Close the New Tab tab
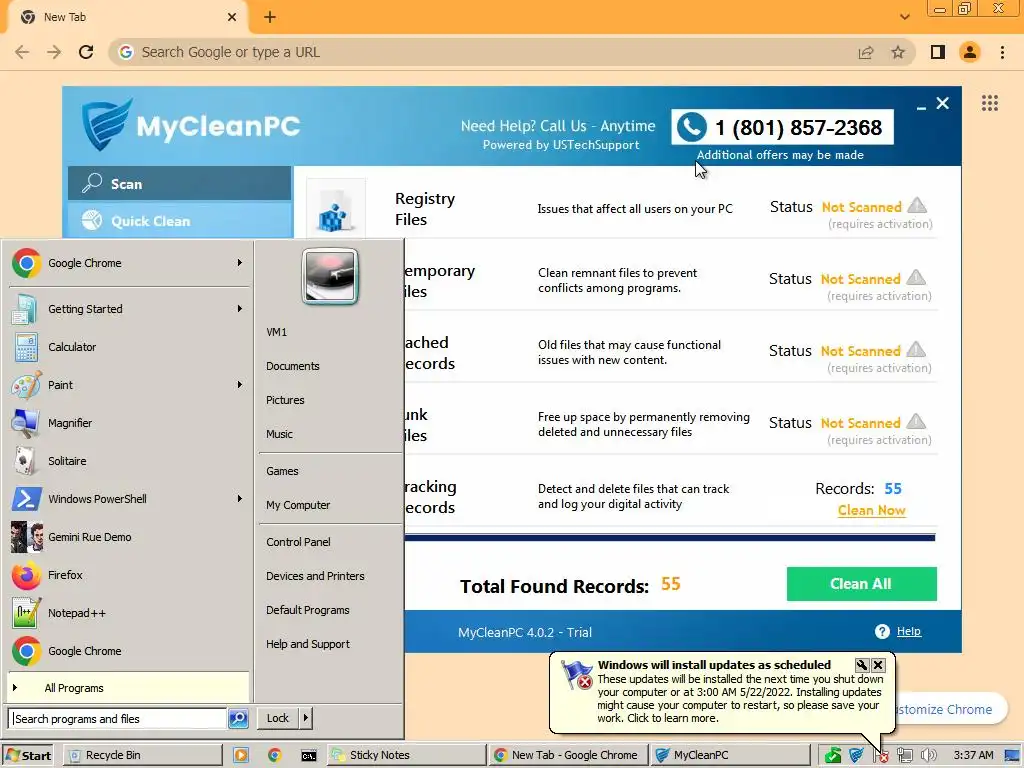 click(232, 18)
